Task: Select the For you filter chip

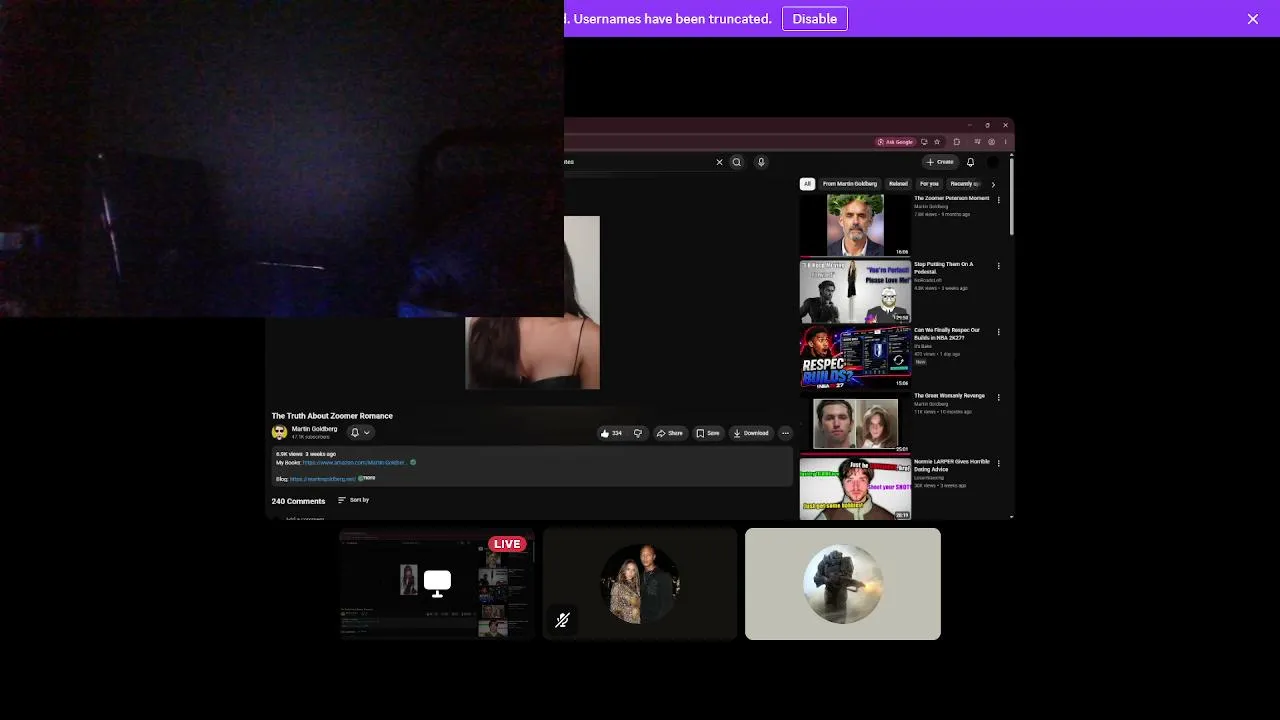Action: (x=929, y=184)
